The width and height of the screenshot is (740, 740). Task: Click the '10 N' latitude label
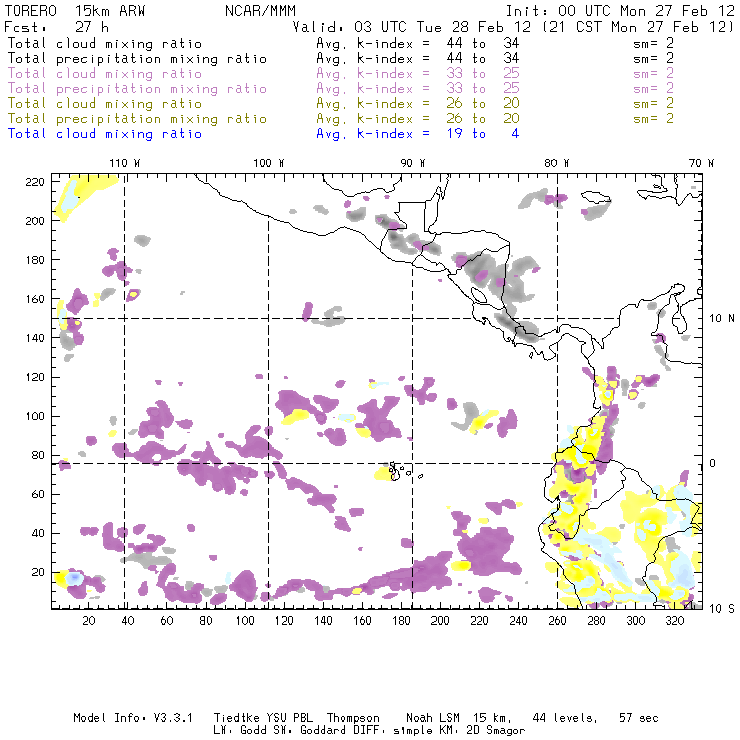[722, 319]
